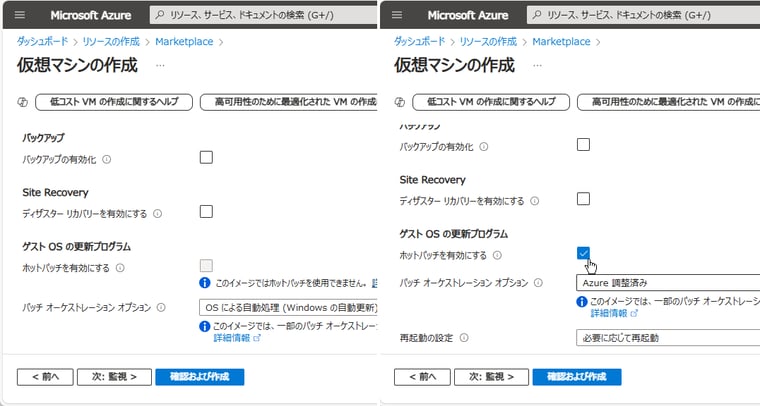This screenshot has width=760, height=406.
Task: Click blue info icon under Azure 調整済み dropdown
Action: click(582, 302)
